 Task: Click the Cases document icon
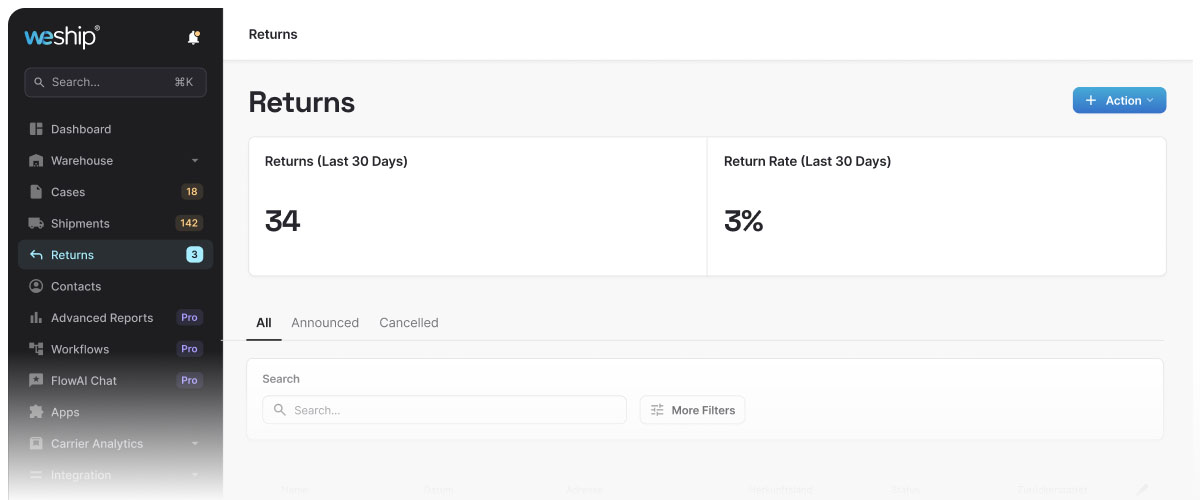[37, 192]
